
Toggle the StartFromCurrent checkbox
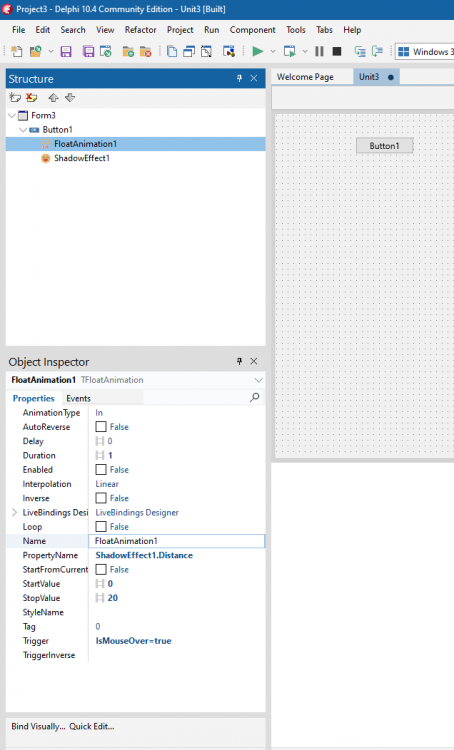click(x=101, y=569)
